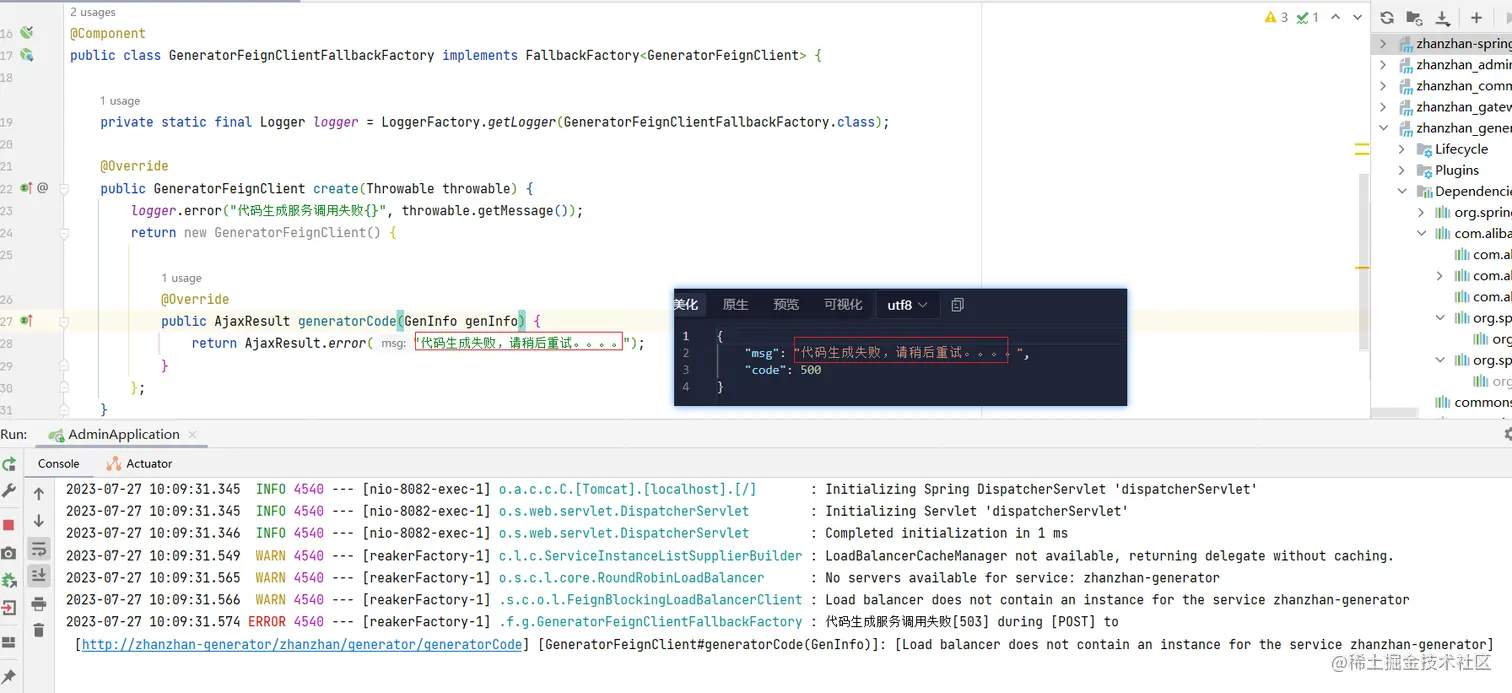Open the zhanzhan-generator URL link in console
This screenshot has height=693, width=1512.
click(x=302, y=645)
